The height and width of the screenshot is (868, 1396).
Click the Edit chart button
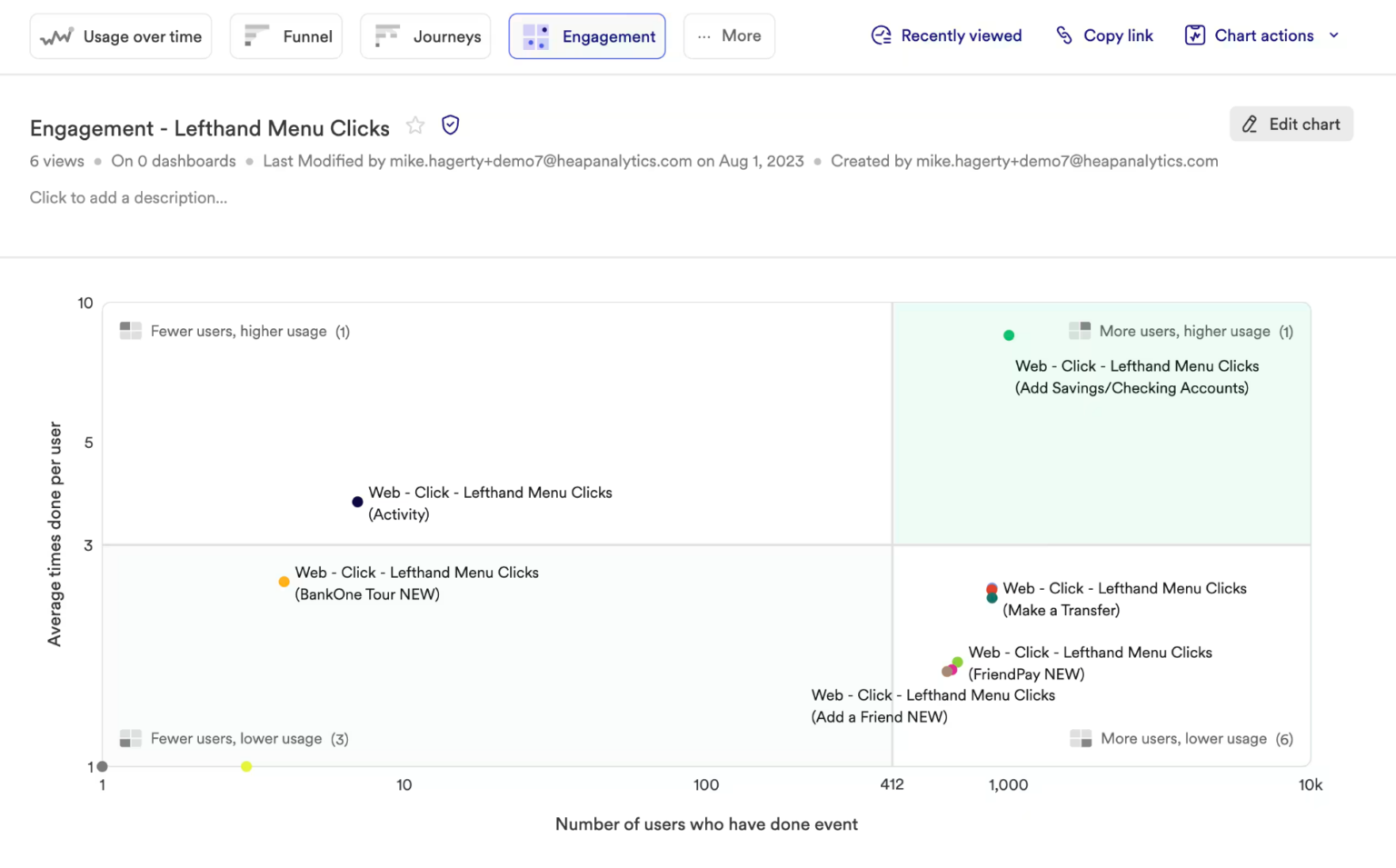click(x=1291, y=124)
